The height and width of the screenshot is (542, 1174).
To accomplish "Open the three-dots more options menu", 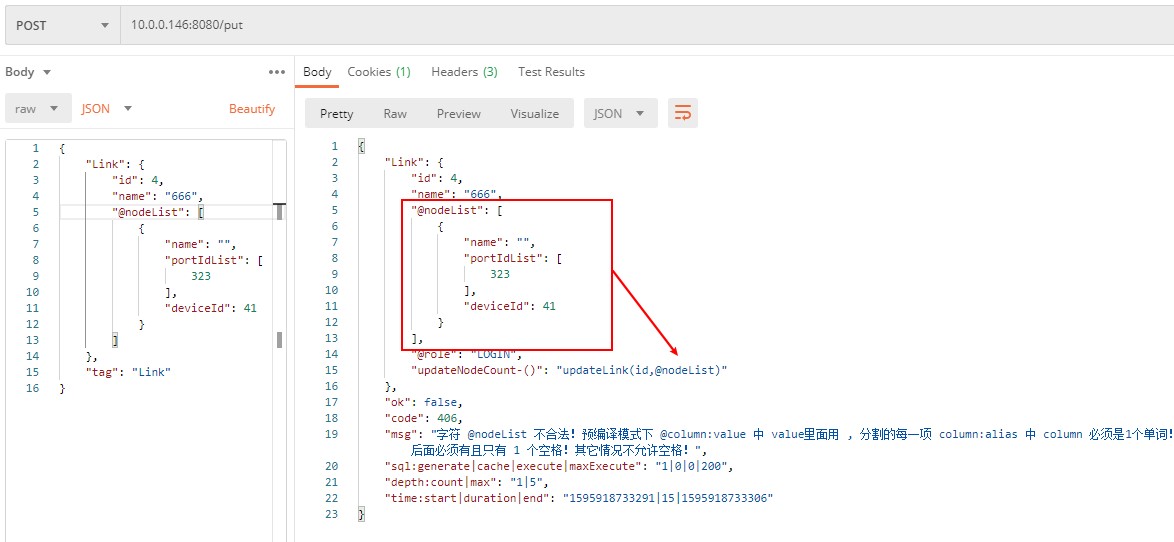I will 276,73.
